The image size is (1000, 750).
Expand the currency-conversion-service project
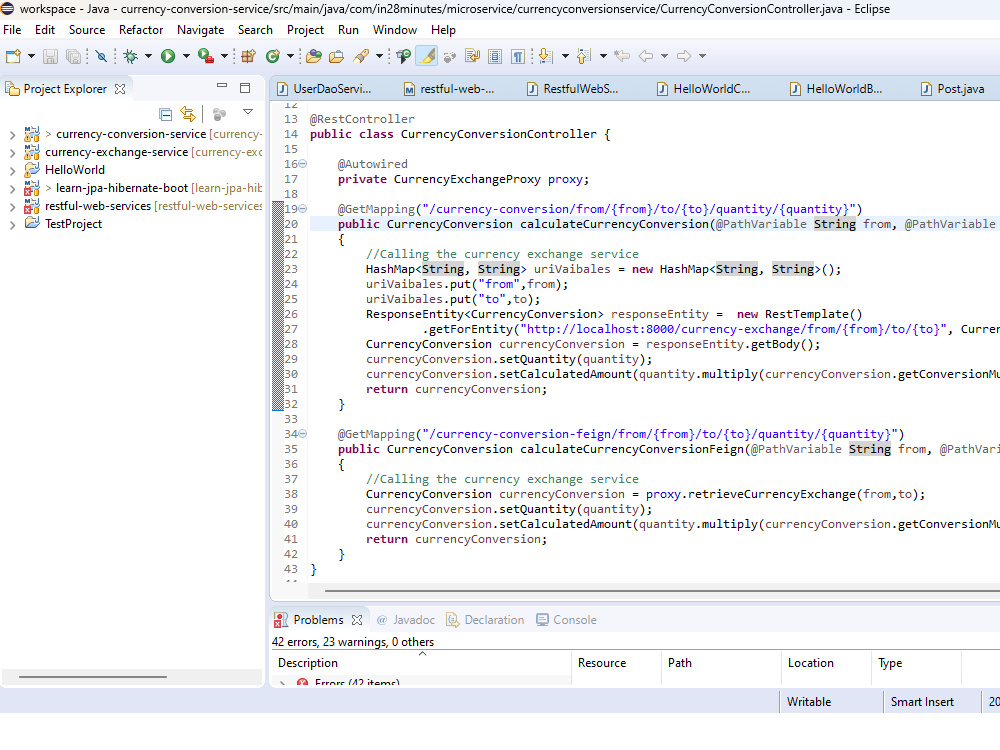point(12,134)
